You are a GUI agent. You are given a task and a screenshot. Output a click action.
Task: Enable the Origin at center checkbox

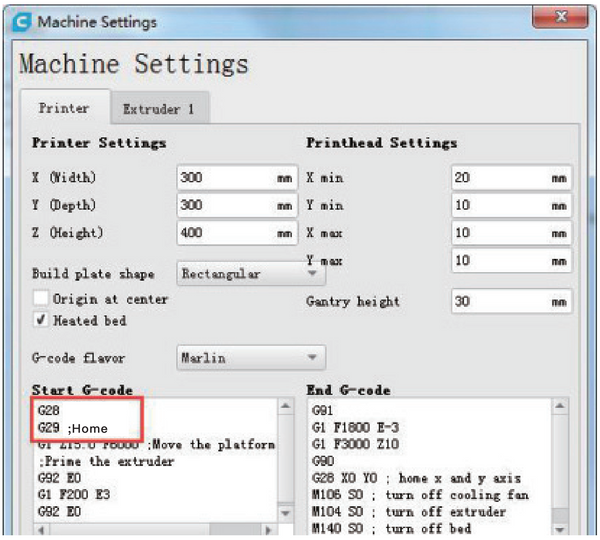tap(41, 299)
